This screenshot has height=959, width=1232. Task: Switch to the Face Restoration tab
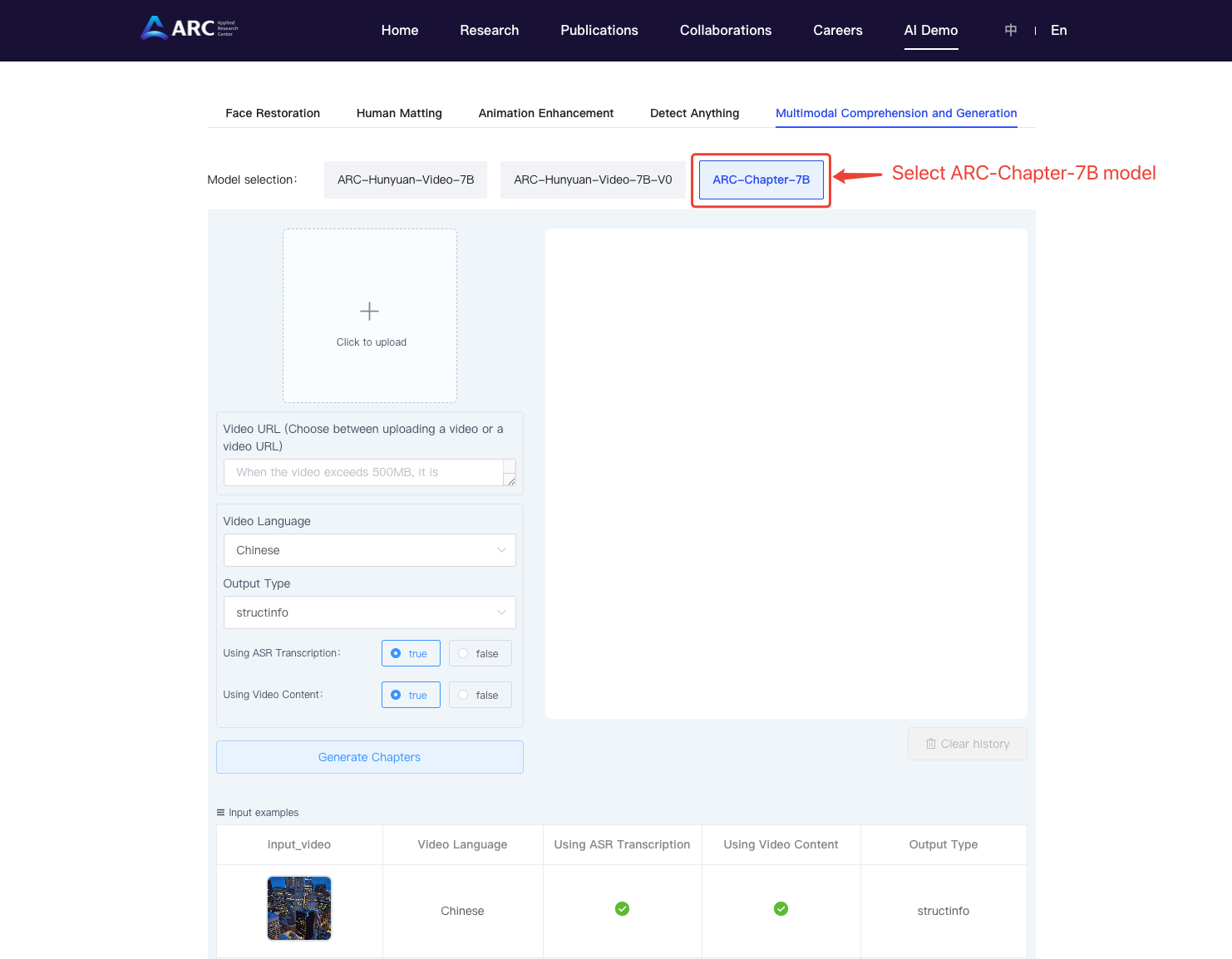pos(273,113)
